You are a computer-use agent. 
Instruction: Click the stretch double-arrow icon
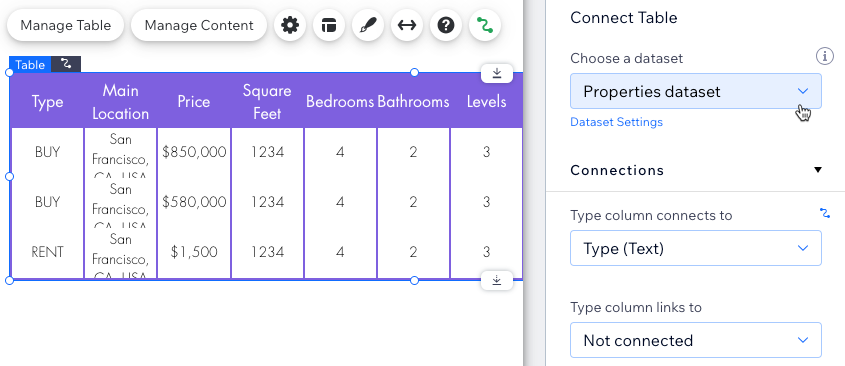tap(407, 25)
